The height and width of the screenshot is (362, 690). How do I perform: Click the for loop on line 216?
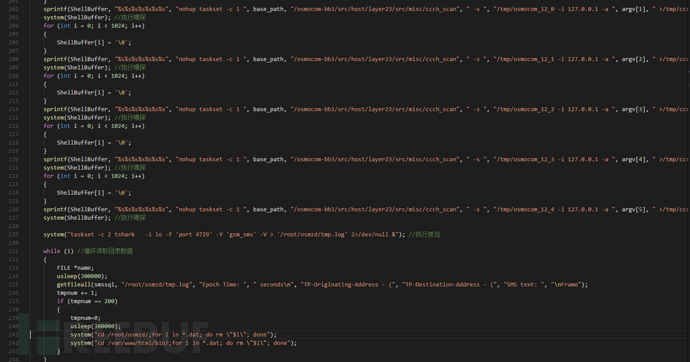pos(94,126)
